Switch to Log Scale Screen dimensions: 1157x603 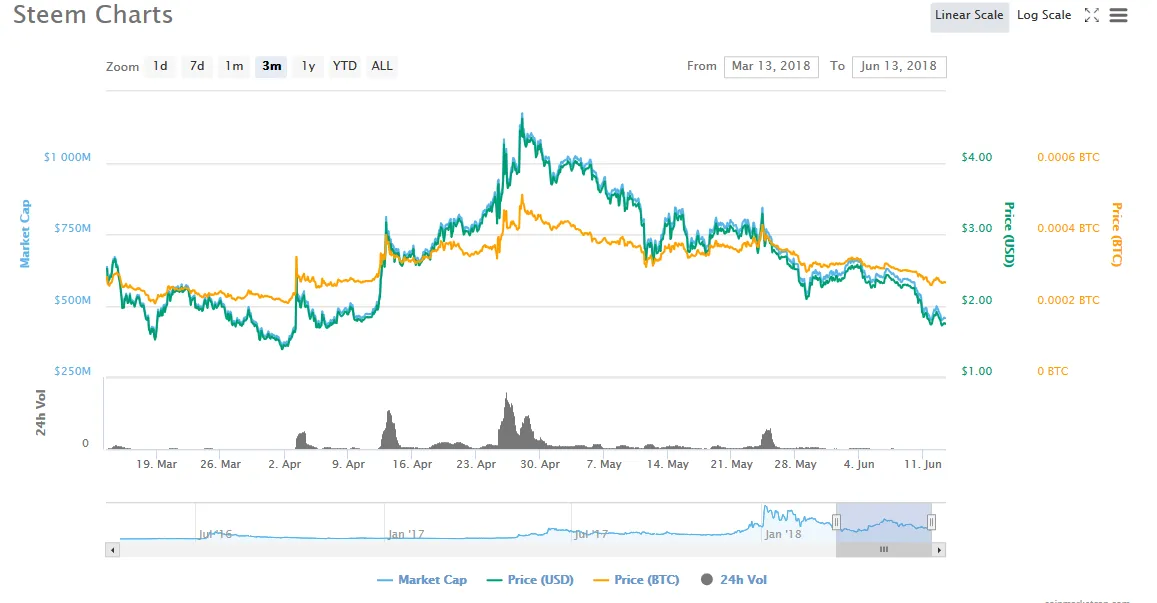tap(1043, 15)
